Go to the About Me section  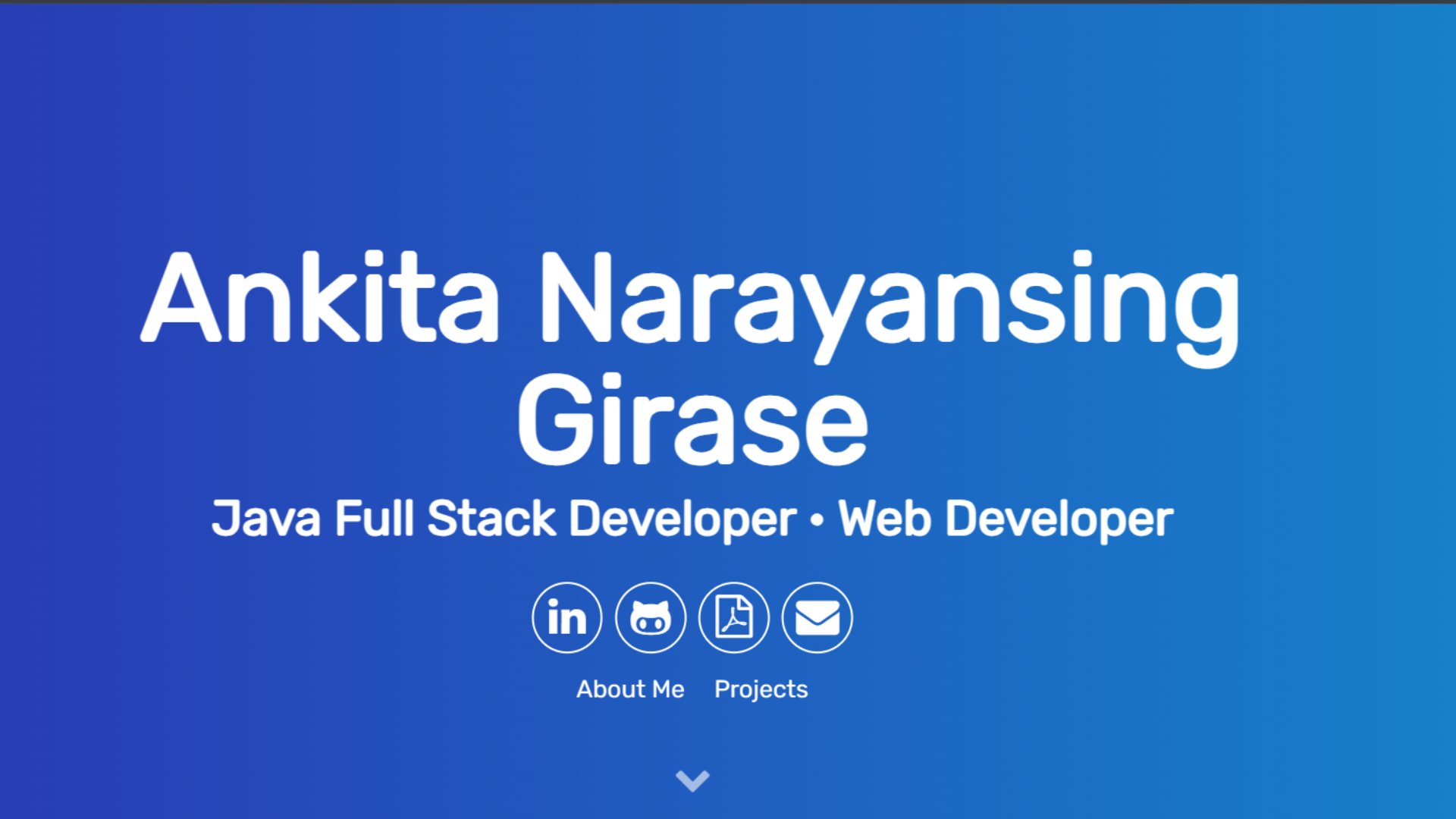(x=630, y=689)
